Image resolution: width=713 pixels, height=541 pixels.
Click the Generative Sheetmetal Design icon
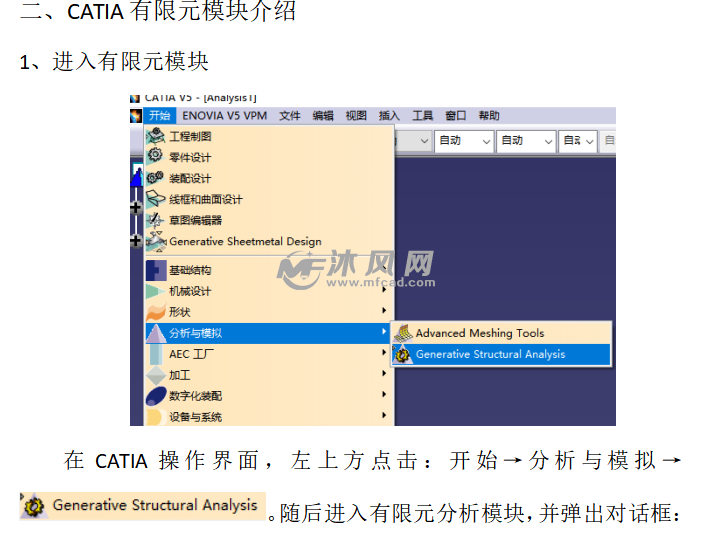click(x=156, y=241)
